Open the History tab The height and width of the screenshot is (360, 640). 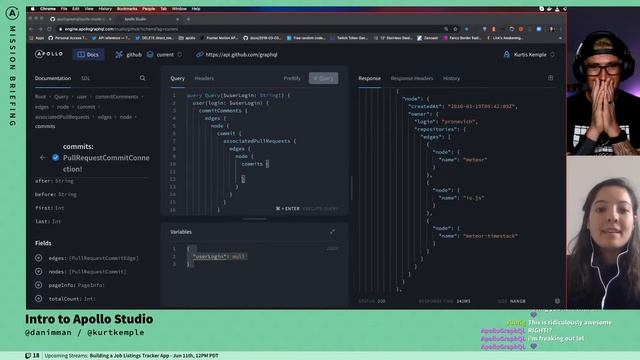(x=451, y=78)
